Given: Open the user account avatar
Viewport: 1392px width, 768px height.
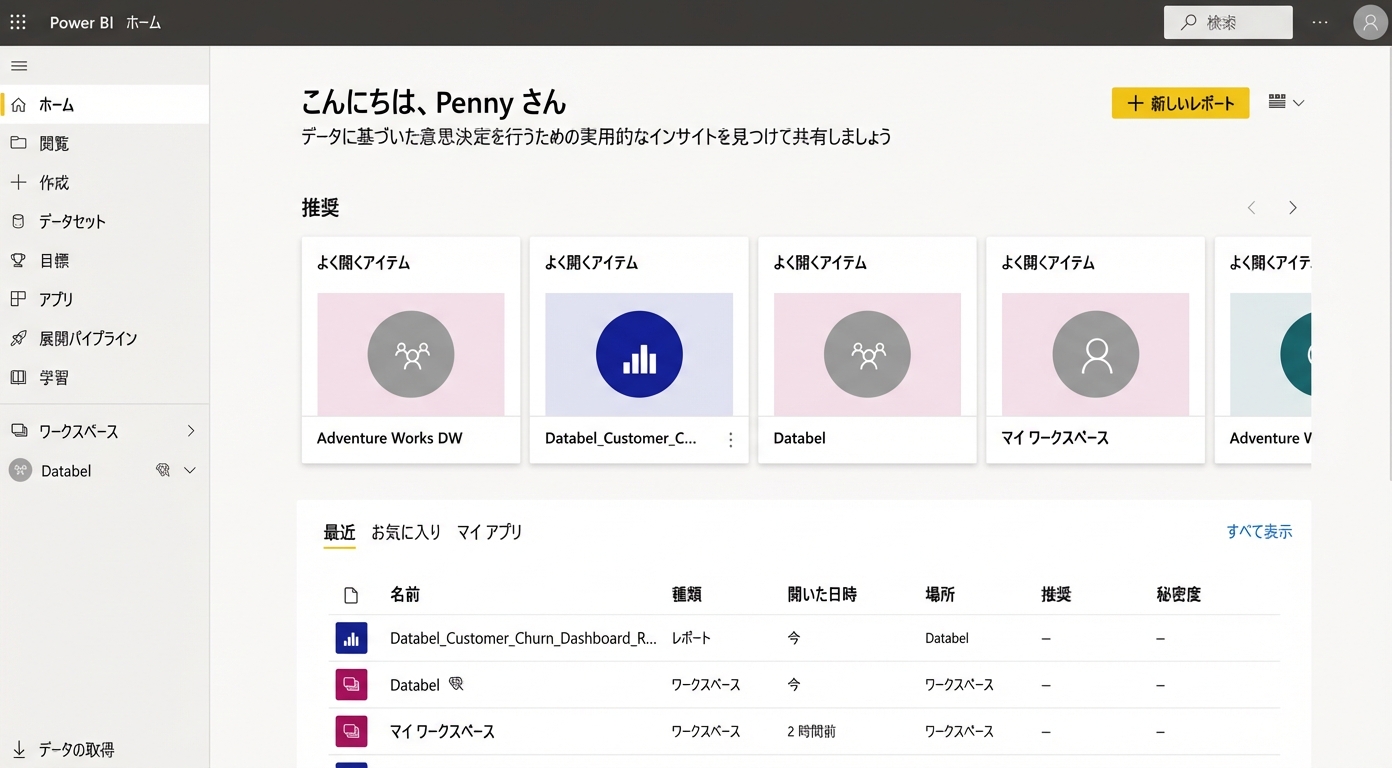Looking at the screenshot, I should pos(1370,22).
